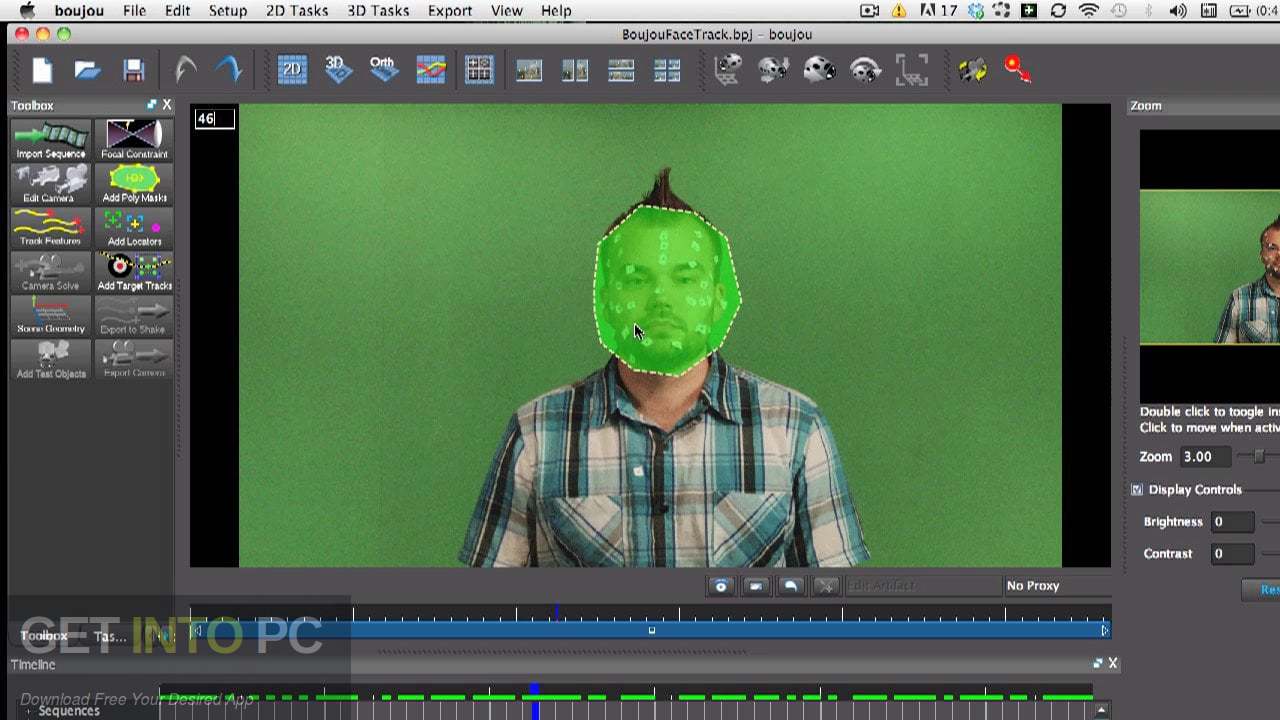This screenshot has width=1280, height=720.
Task: Select the quad image layout icon
Action: coord(667,70)
